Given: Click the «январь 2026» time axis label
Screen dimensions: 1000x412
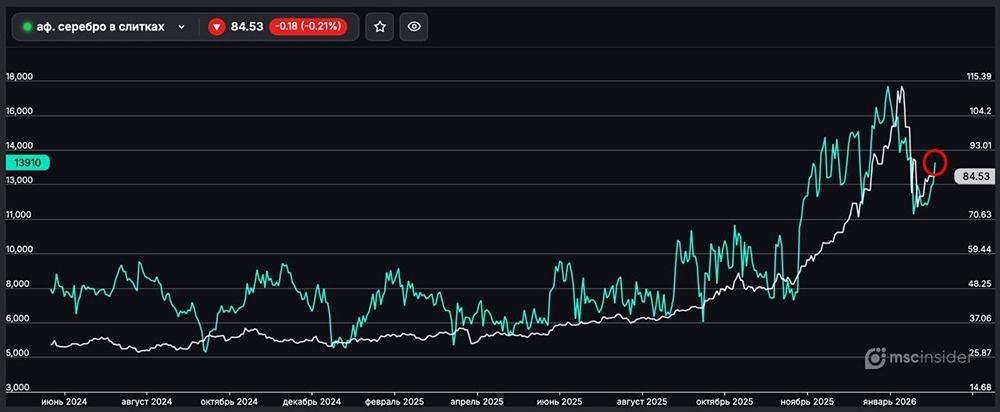Looking at the screenshot, I should coord(889,400).
